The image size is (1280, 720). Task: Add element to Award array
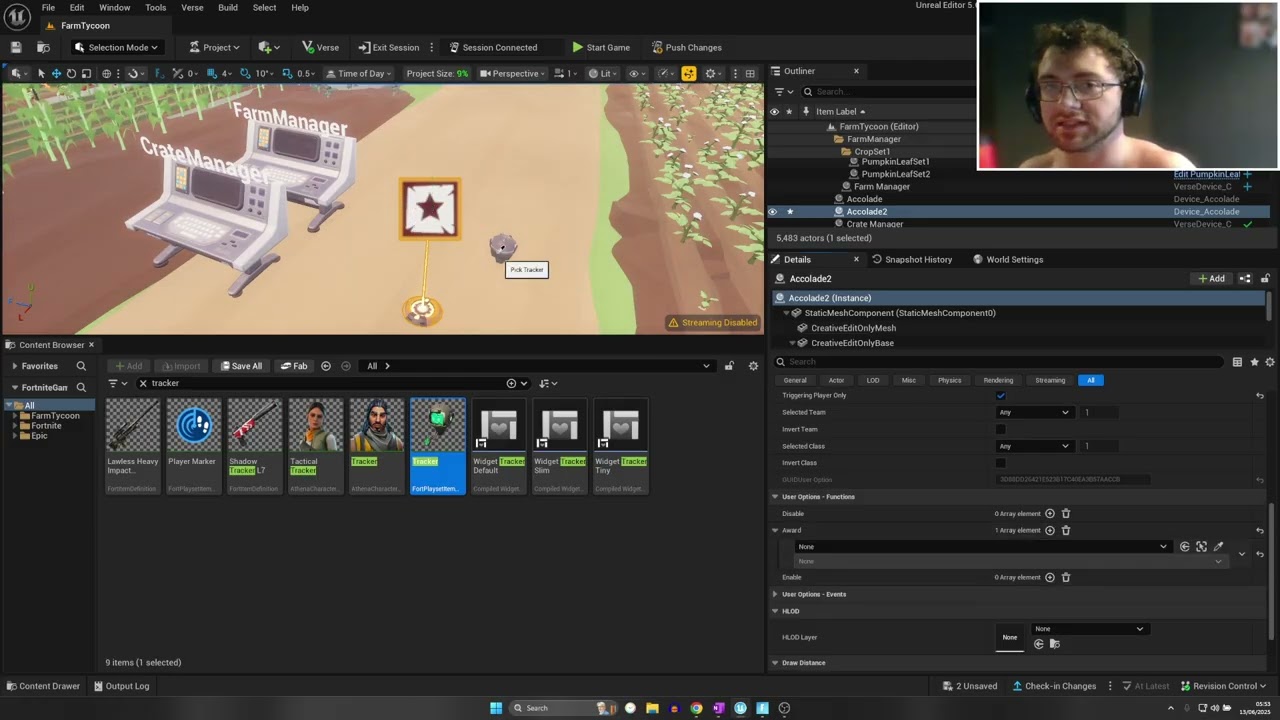pos(1050,531)
